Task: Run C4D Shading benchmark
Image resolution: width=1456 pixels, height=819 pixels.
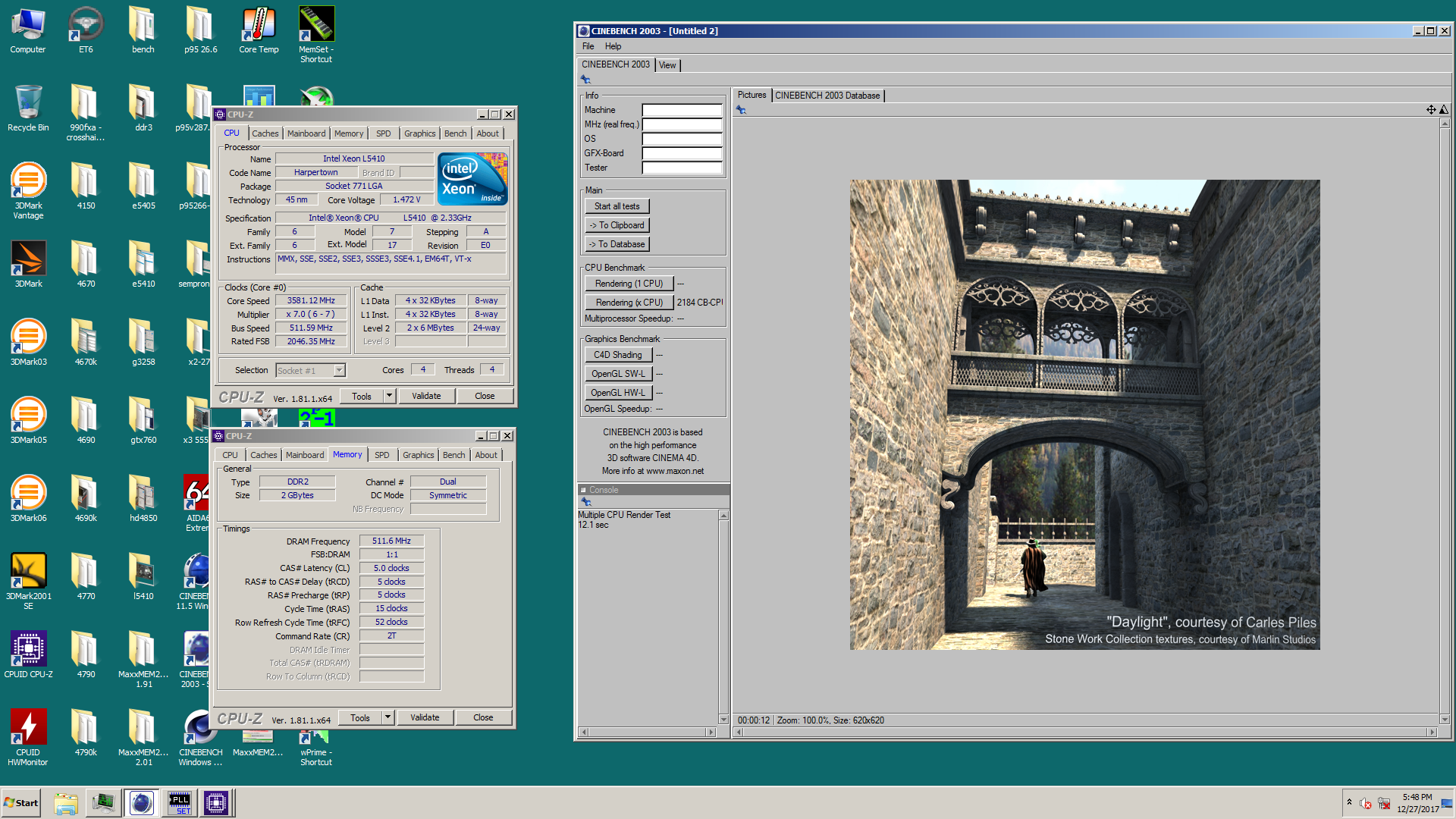Action: pyautogui.click(x=618, y=355)
